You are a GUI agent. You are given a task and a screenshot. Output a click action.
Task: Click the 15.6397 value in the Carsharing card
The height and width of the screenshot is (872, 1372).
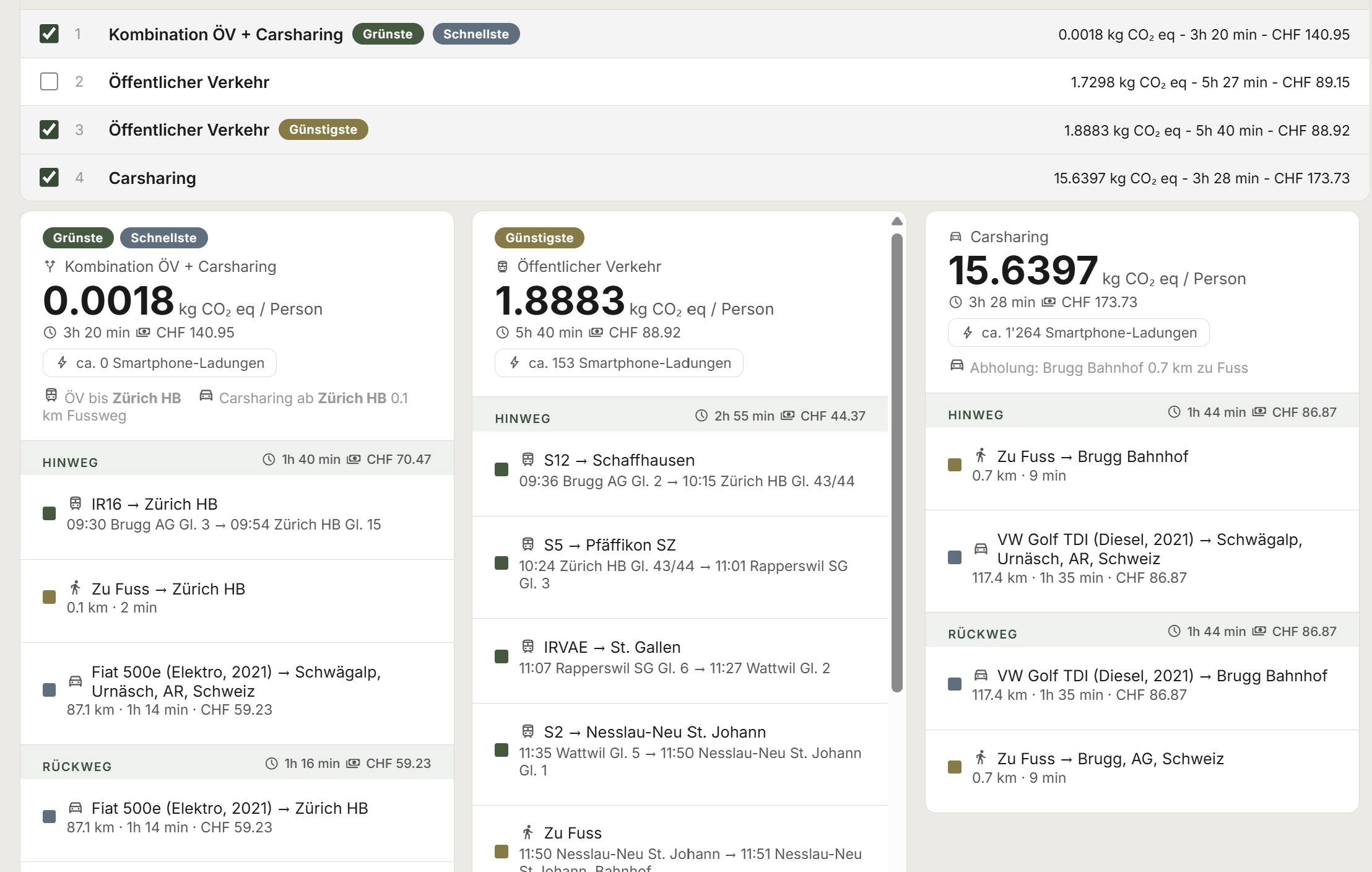tap(1023, 270)
